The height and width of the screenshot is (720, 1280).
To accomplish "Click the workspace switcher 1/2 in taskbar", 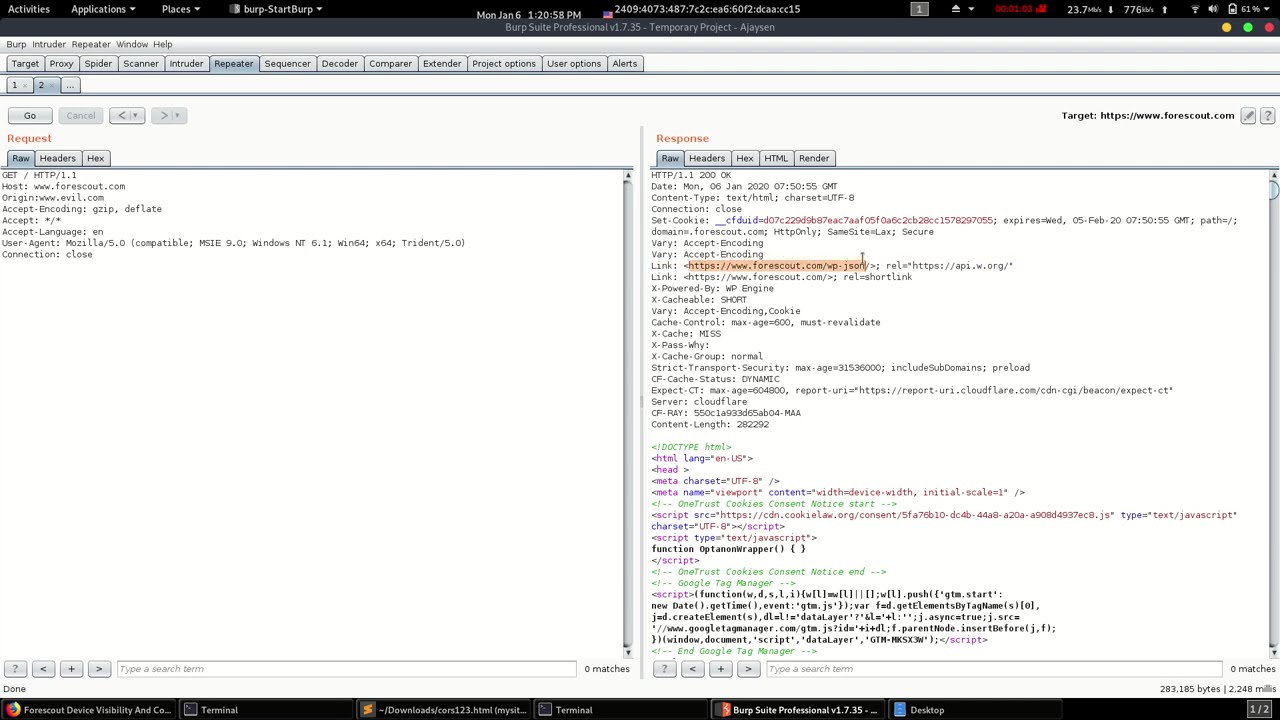I will point(1259,710).
